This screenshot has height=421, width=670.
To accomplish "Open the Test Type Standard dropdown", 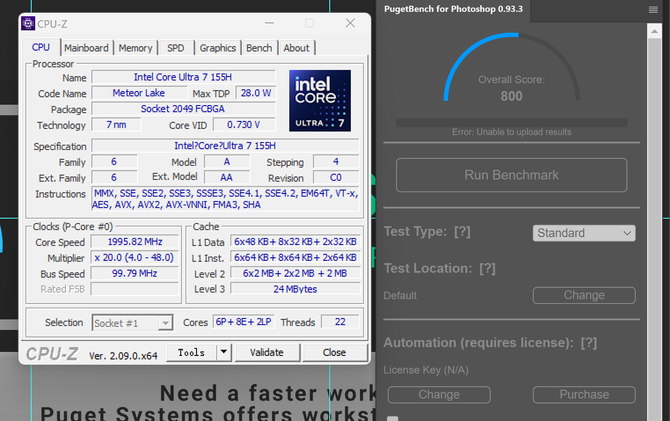I will pyautogui.click(x=584, y=233).
